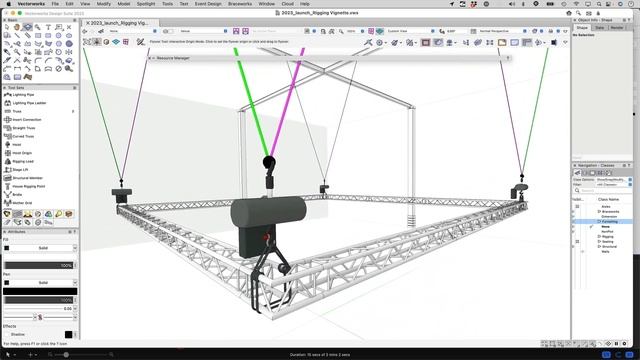Open the Normal Perspective projection dropdown

coord(502,31)
